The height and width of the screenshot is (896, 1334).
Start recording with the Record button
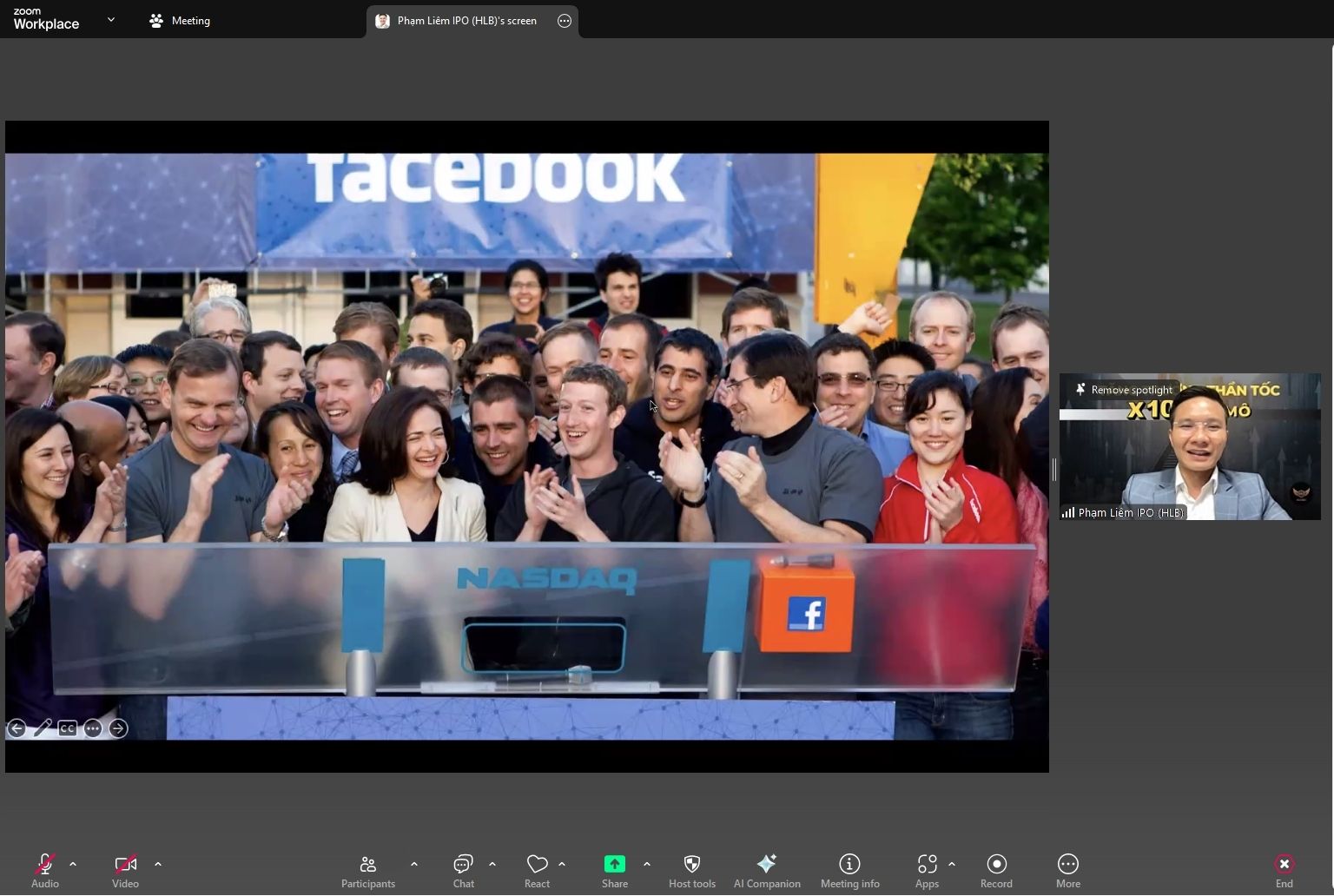click(997, 871)
